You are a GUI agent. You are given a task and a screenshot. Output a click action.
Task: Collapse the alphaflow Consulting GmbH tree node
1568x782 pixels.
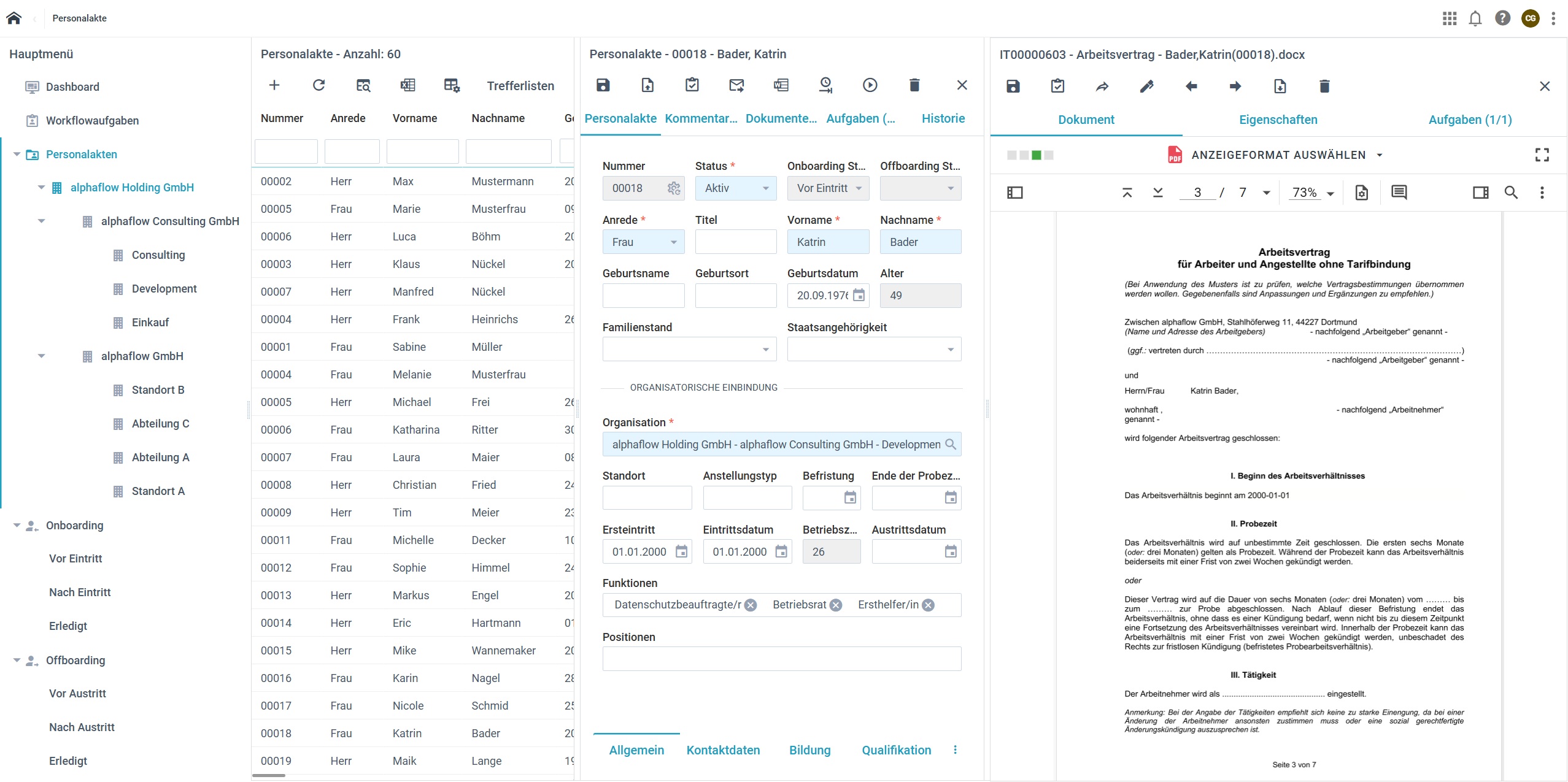coord(42,221)
